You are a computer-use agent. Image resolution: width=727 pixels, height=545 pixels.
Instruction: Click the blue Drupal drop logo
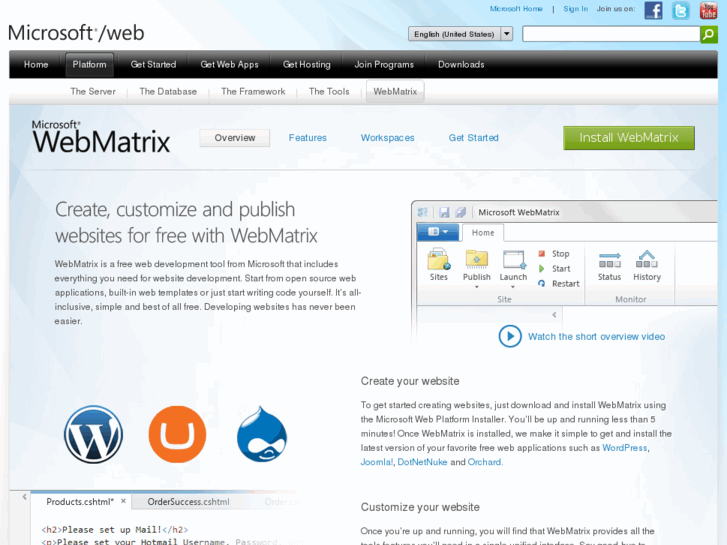click(x=262, y=434)
